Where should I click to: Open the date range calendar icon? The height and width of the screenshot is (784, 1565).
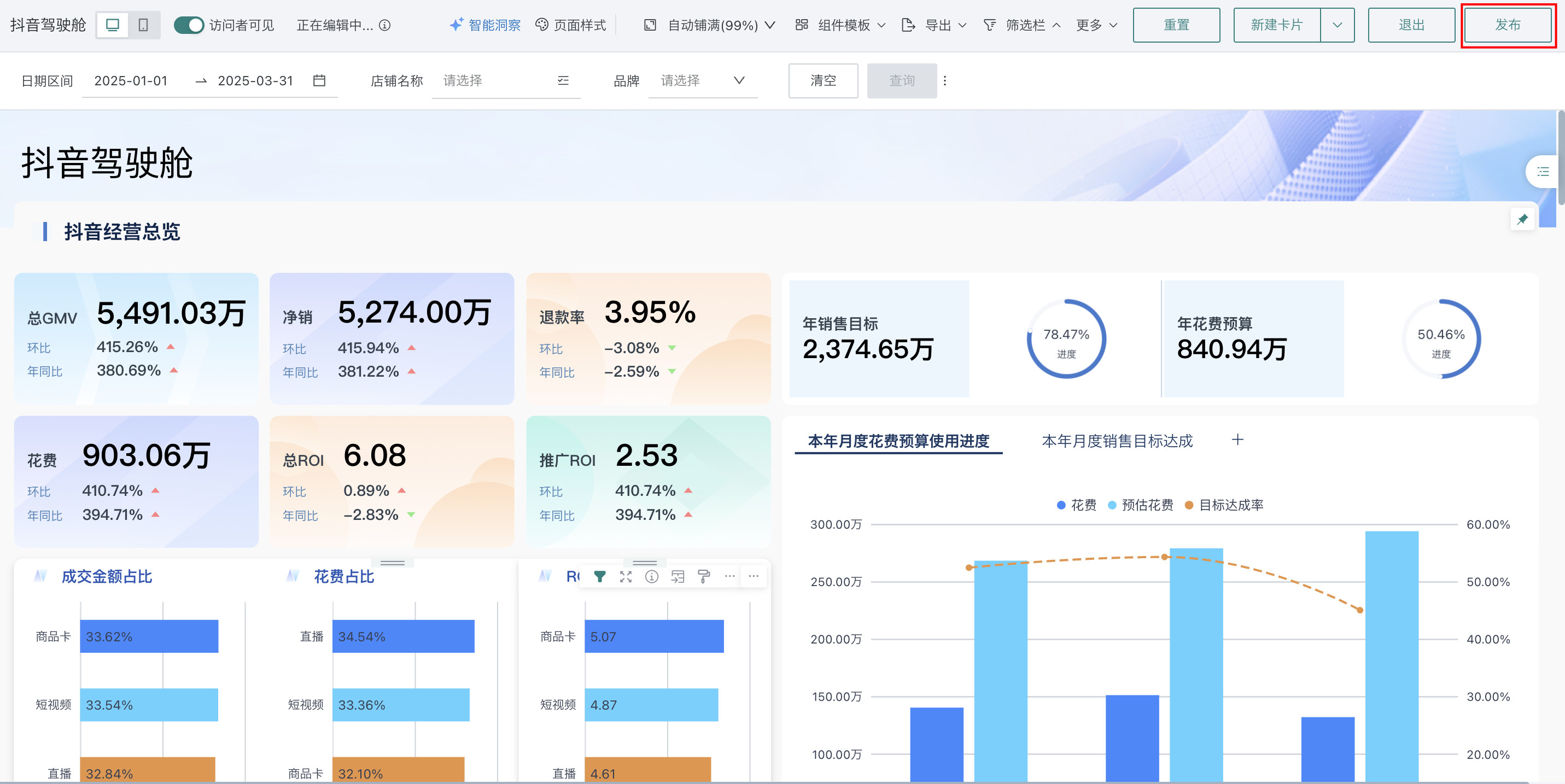click(x=319, y=80)
